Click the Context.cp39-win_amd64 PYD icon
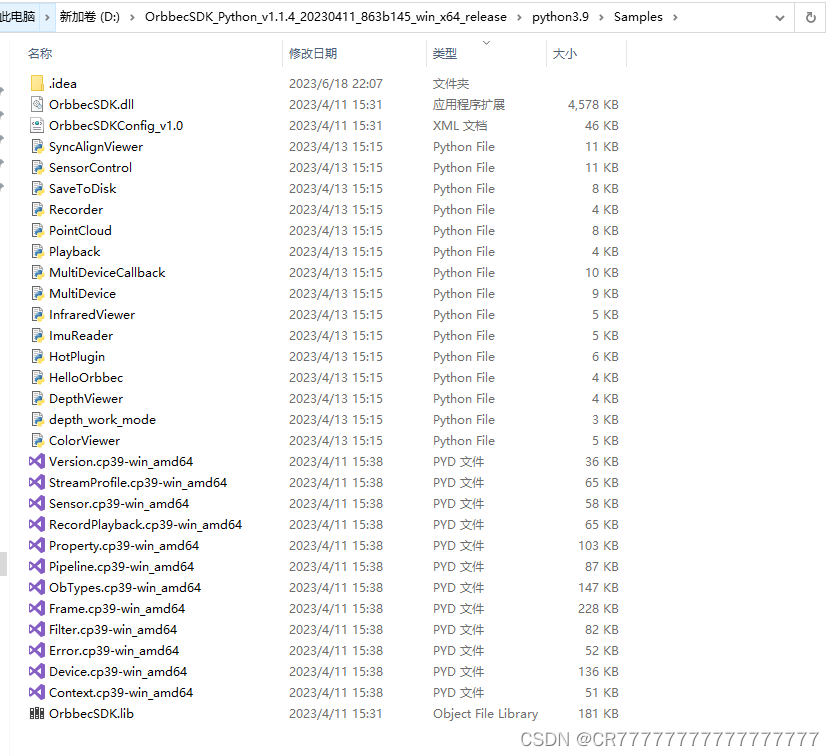This screenshot has width=834, height=756. [x=37, y=693]
